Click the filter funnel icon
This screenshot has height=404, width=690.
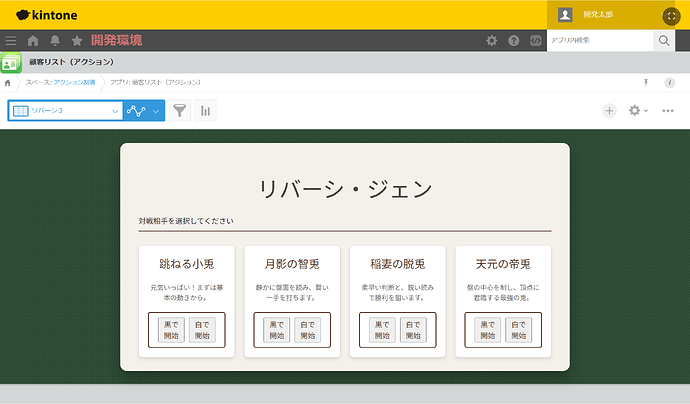(x=180, y=111)
